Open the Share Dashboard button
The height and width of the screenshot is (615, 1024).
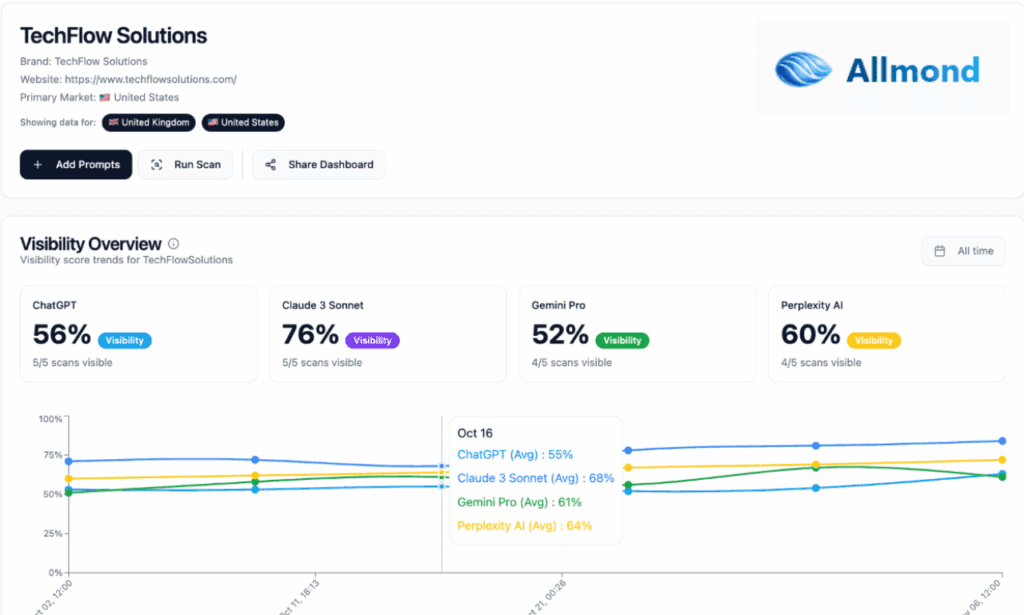319,165
